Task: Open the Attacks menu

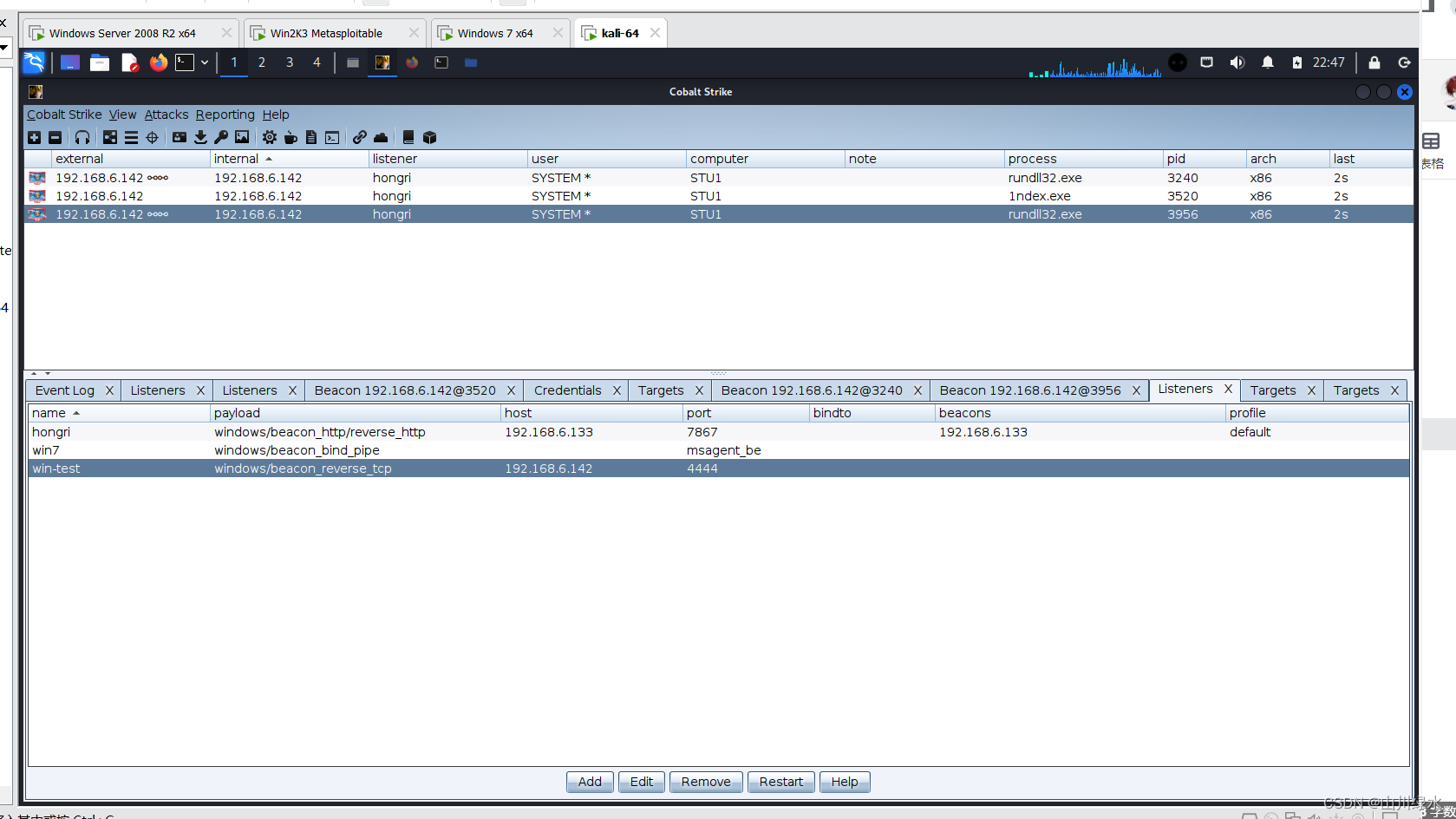Action: pos(166,115)
